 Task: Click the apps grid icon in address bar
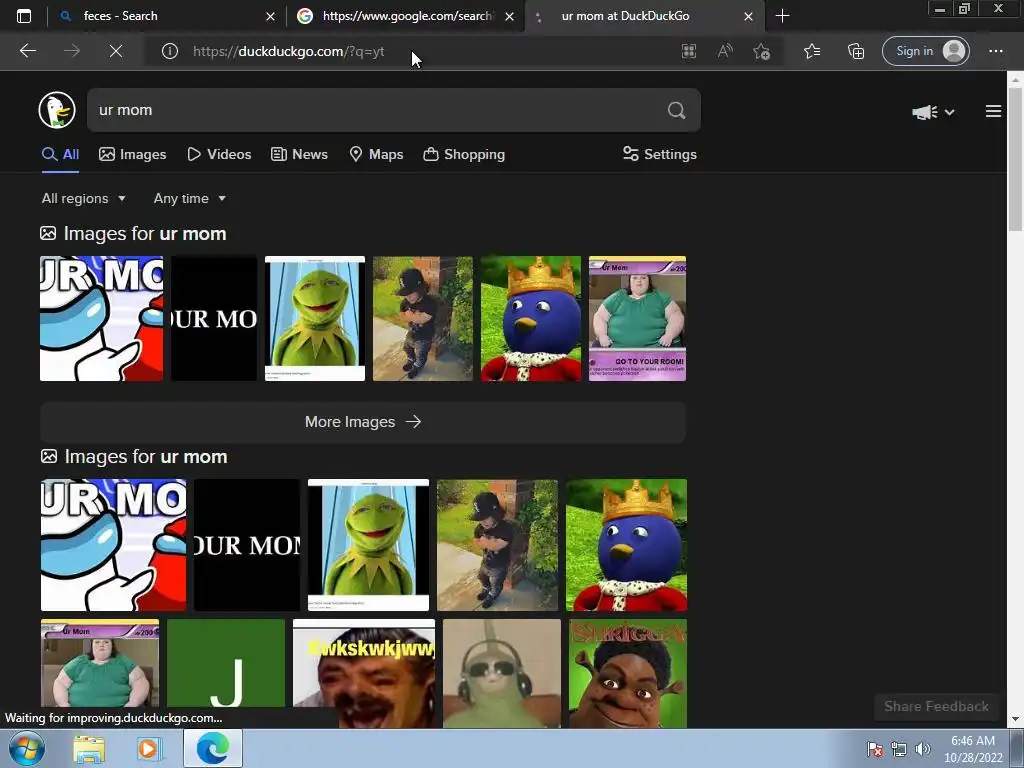[x=688, y=51]
